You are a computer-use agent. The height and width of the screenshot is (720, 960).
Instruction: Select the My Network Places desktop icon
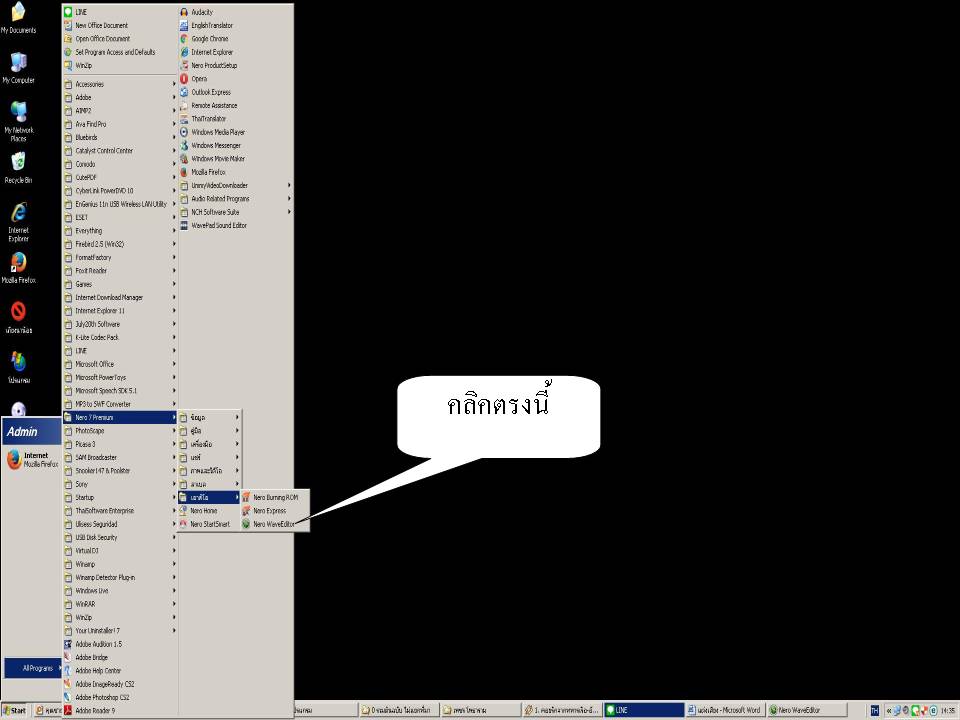18,121
